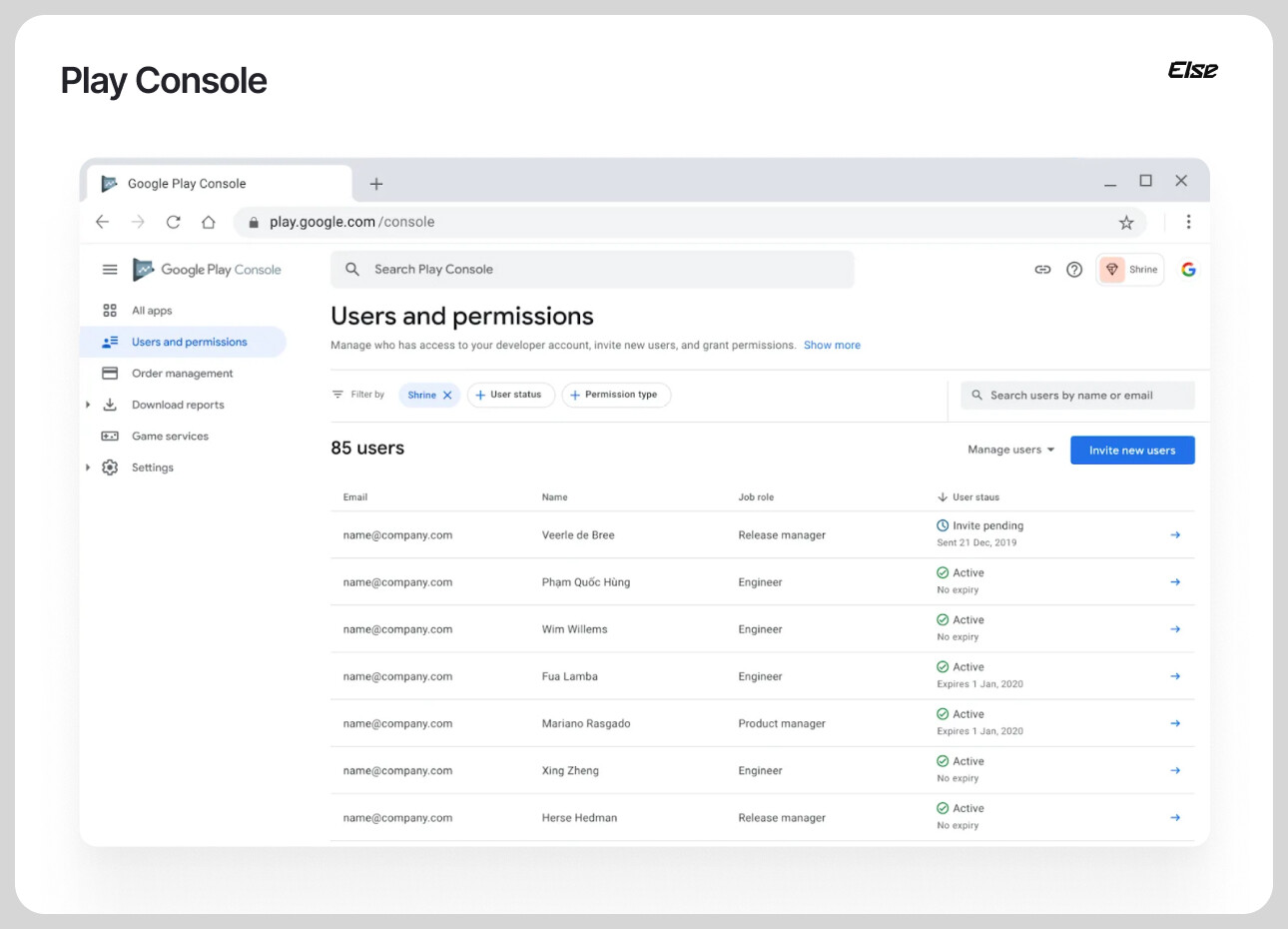1288x929 pixels.
Task: Open details arrow for Veerle de Bree
Action: [x=1175, y=535]
